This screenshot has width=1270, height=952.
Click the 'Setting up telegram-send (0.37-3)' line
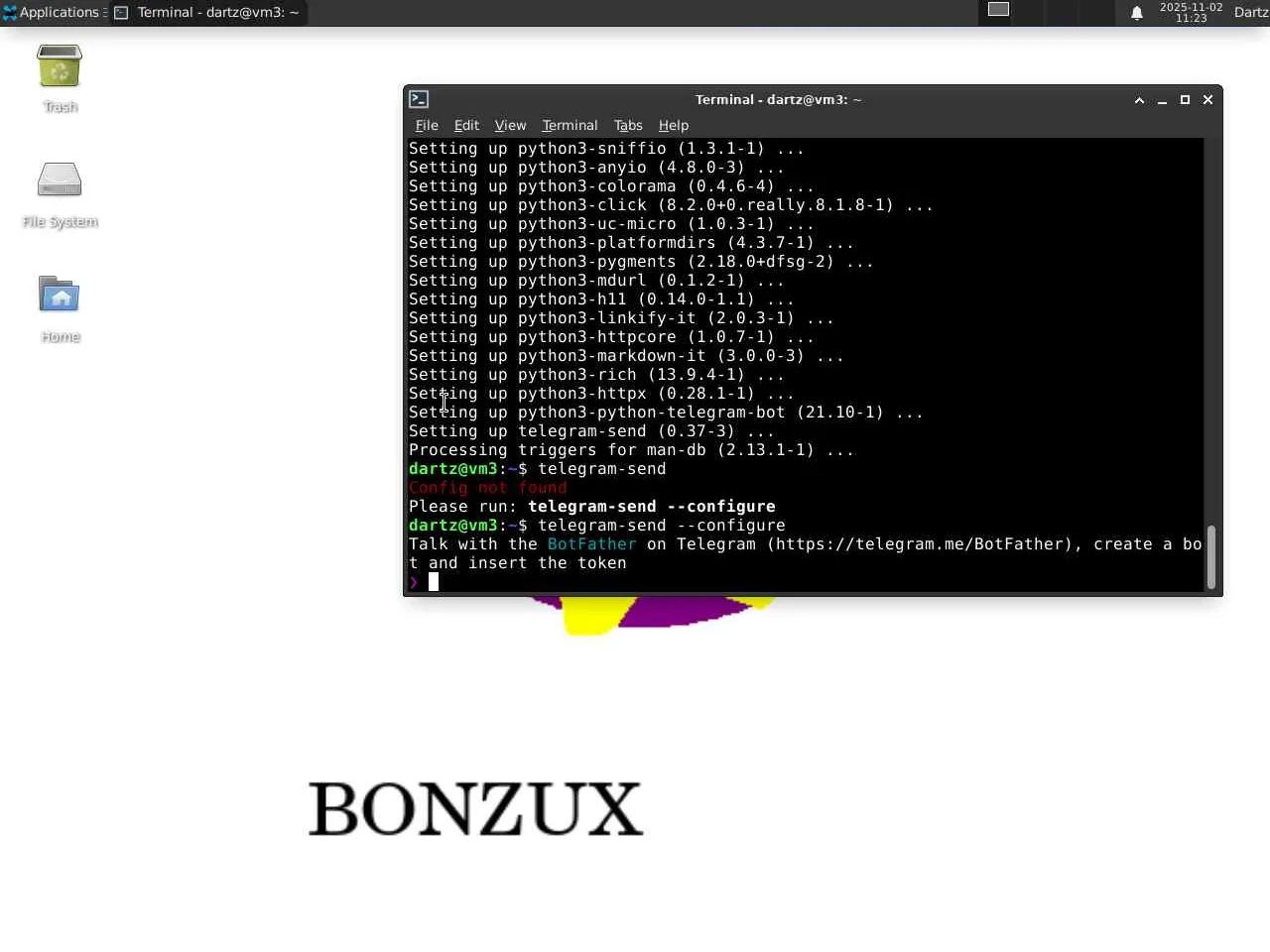coord(592,431)
